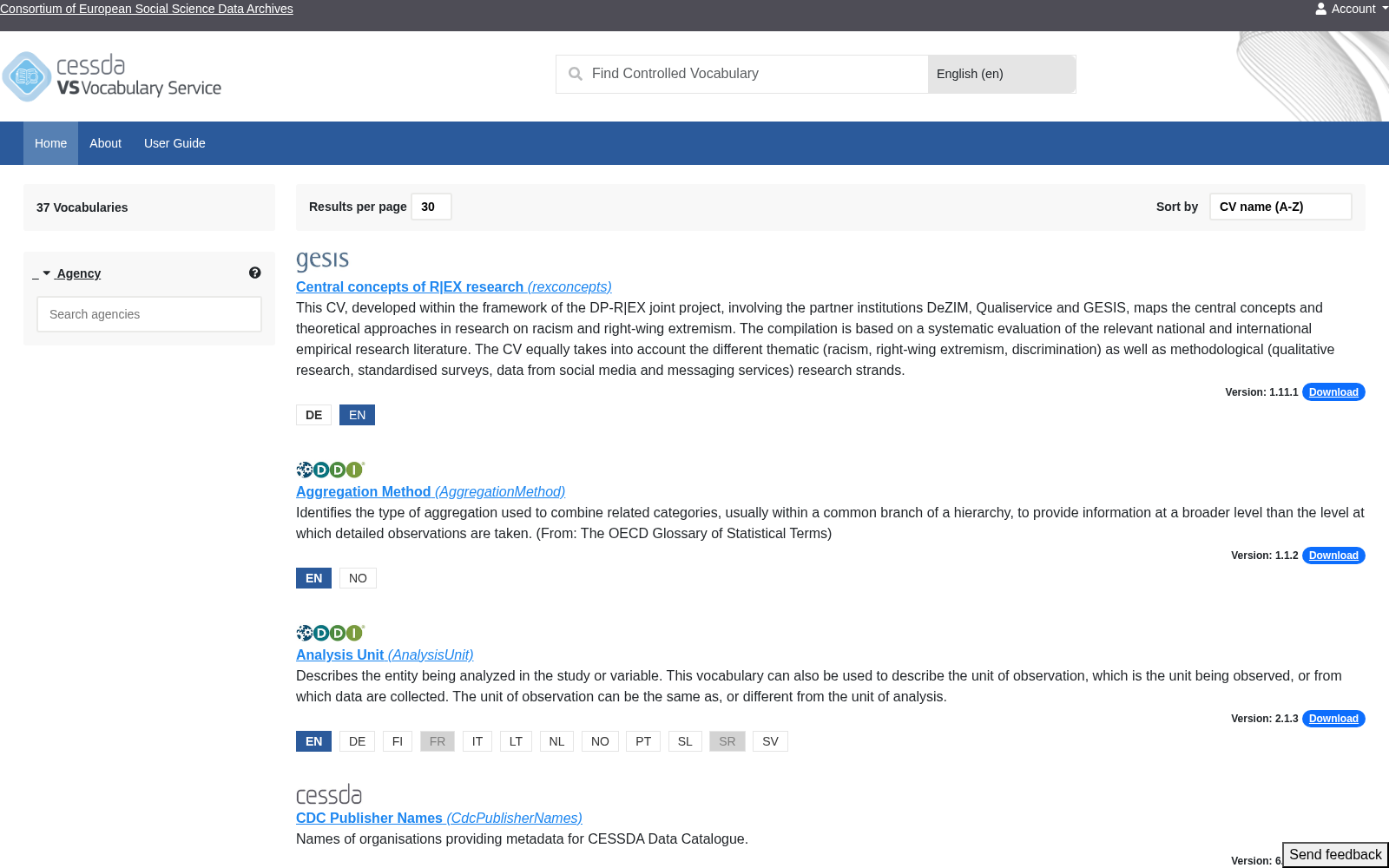The image size is (1389, 868).
Task: Click the Account user icon
Action: coord(1320,9)
